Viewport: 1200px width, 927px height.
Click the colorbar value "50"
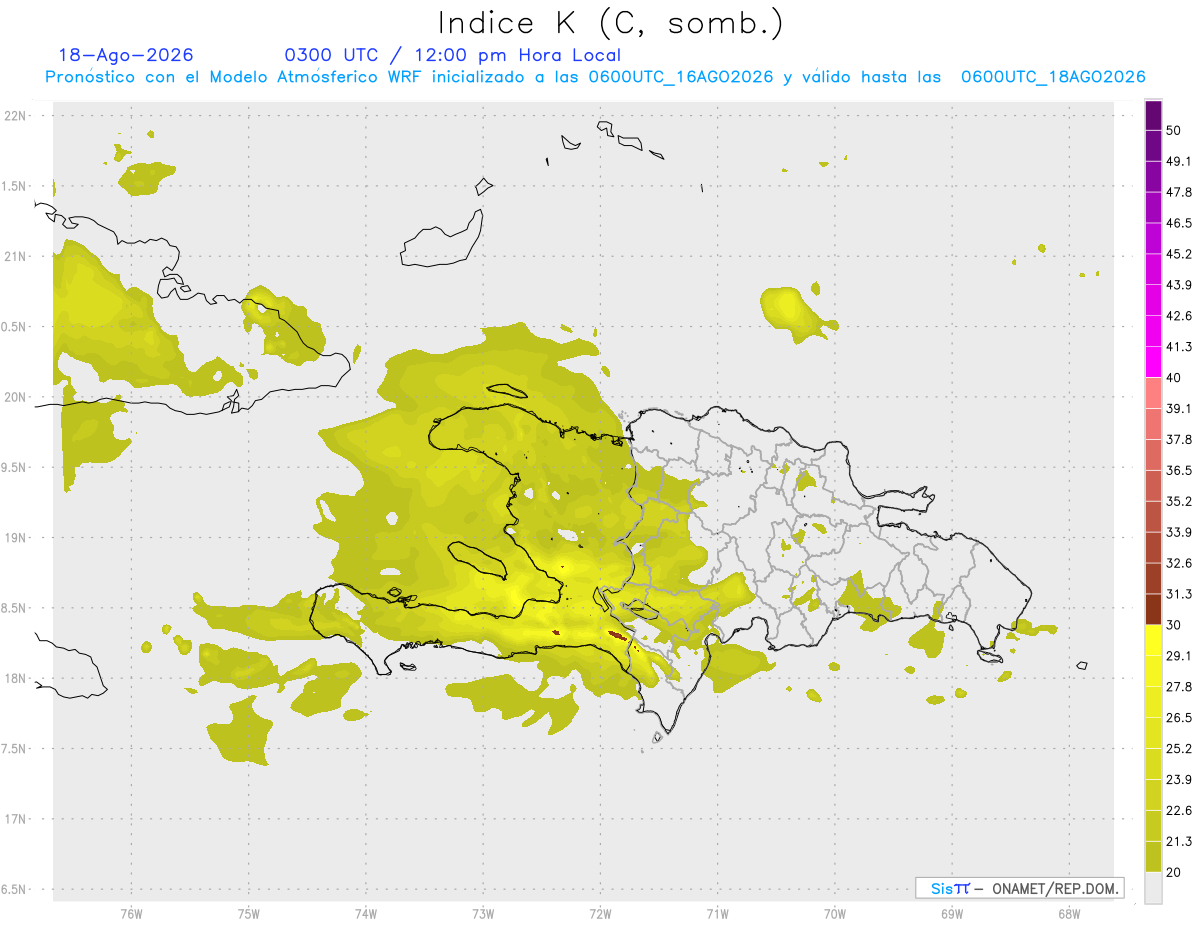tap(1174, 131)
